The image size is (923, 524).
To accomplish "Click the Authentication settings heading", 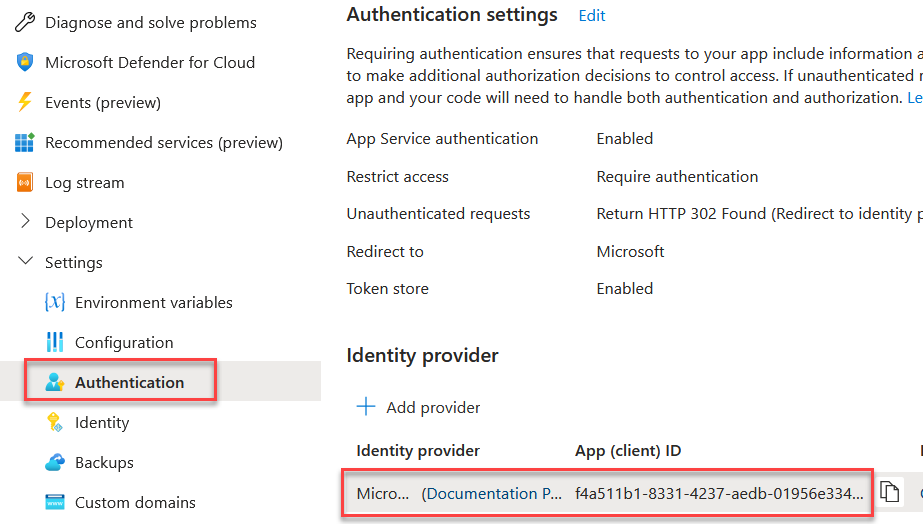I will (x=451, y=14).
